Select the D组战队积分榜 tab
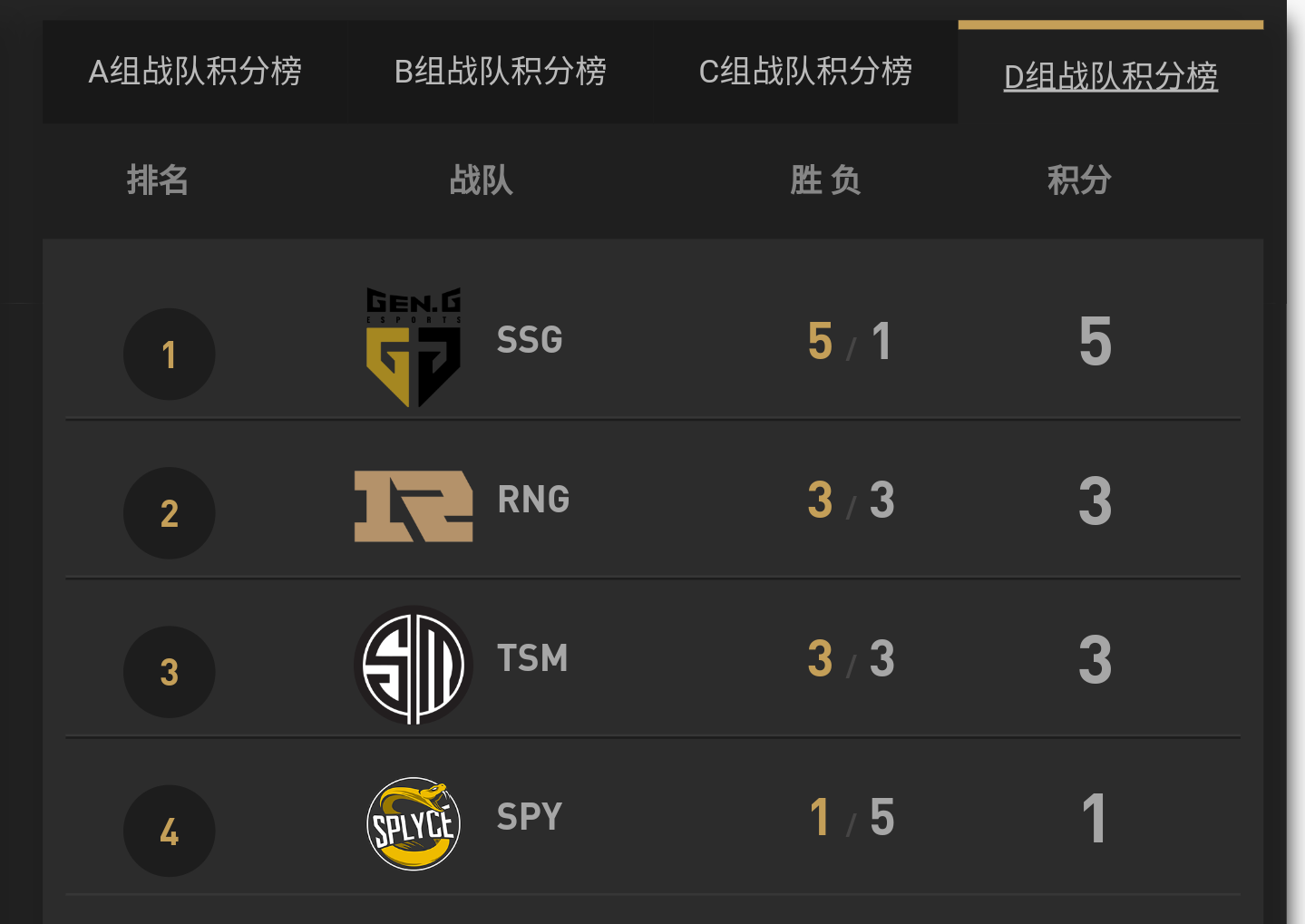Viewport: 1305px width, 924px height. coord(1110,76)
